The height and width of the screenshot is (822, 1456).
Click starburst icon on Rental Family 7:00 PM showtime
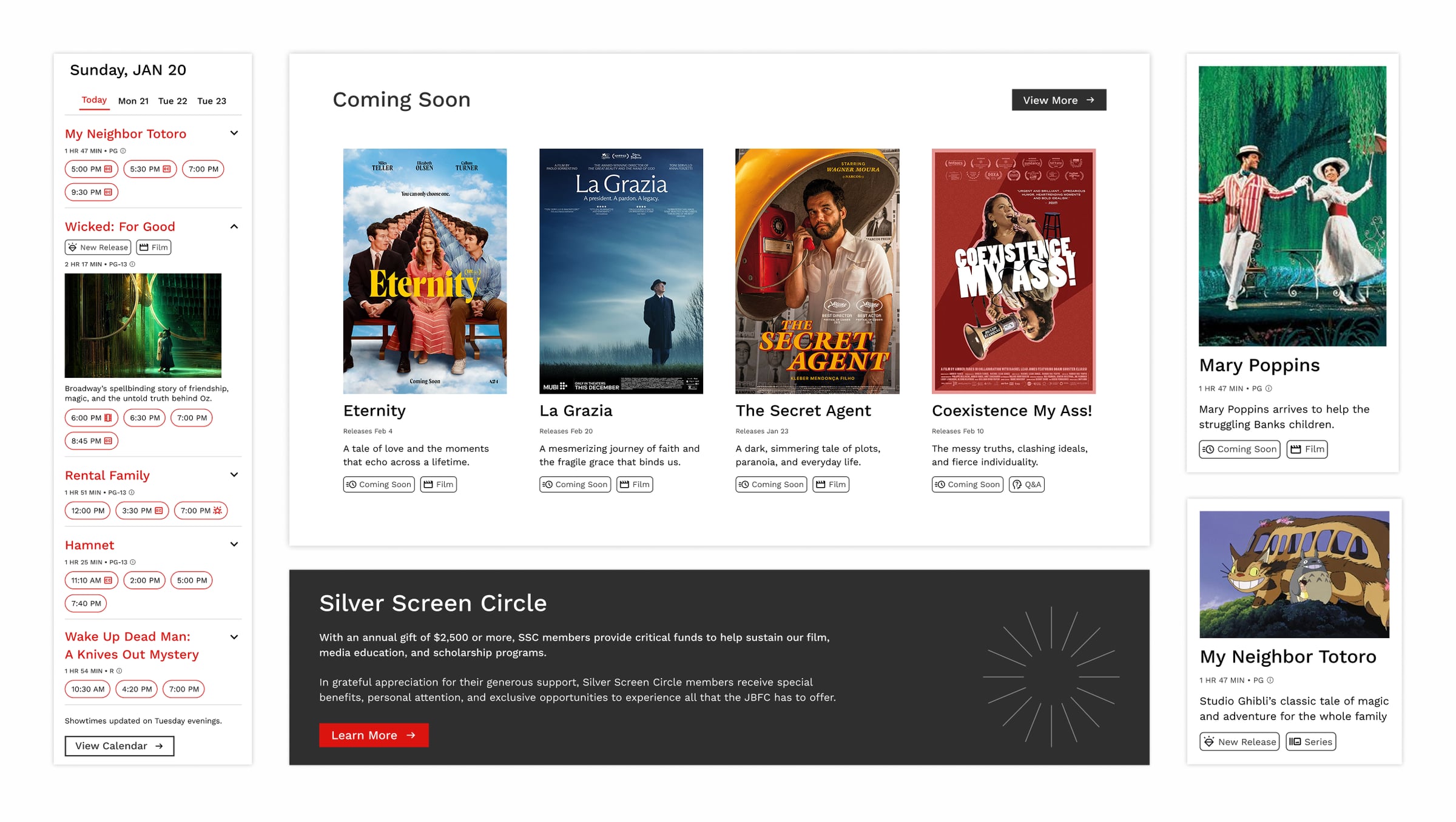217,511
